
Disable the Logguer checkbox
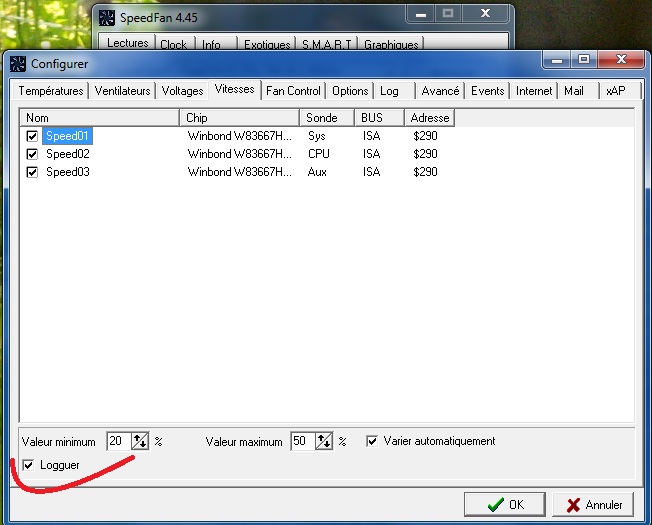click(x=28, y=465)
